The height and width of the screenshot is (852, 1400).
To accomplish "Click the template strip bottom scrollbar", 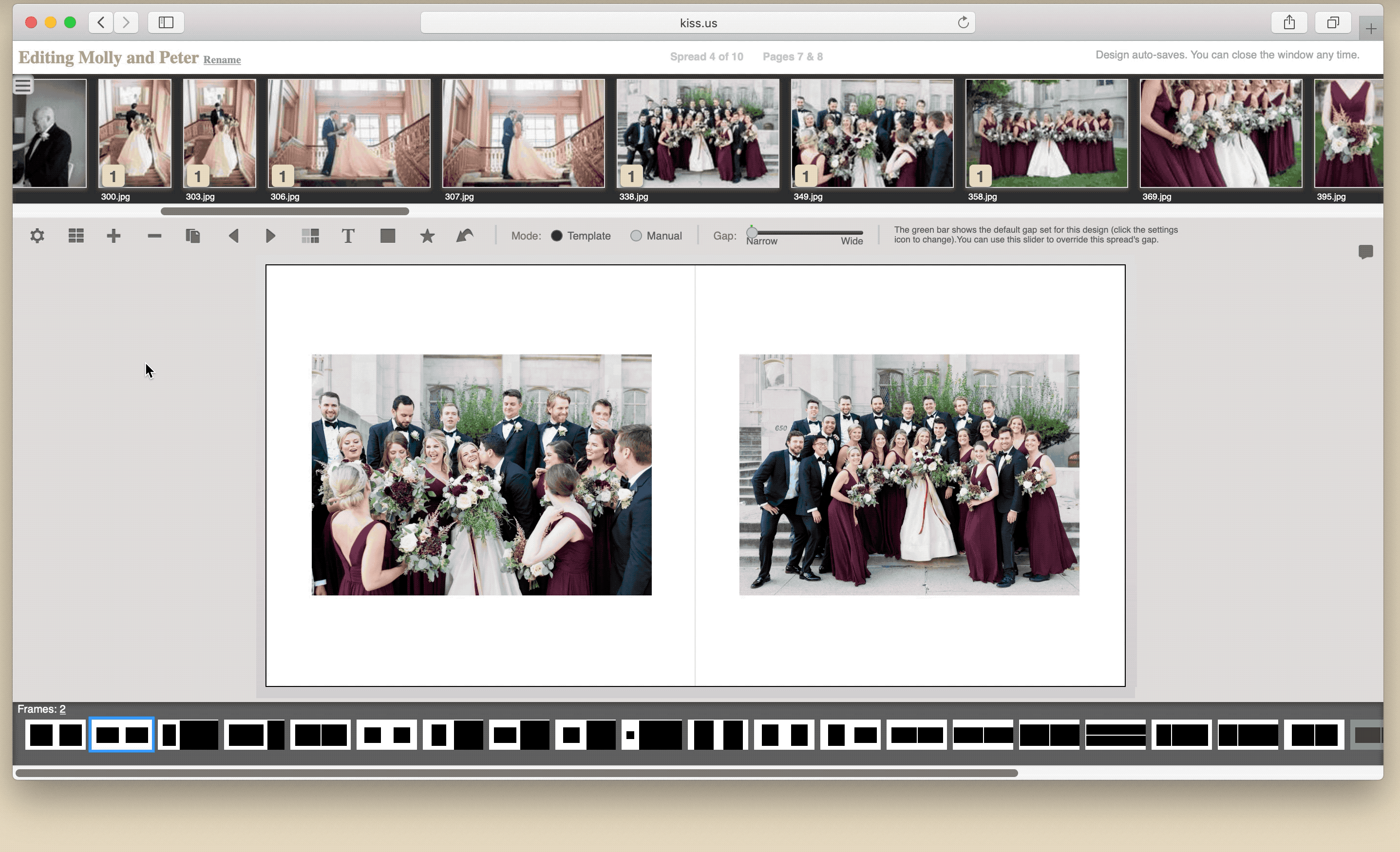I will pyautogui.click(x=516, y=773).
